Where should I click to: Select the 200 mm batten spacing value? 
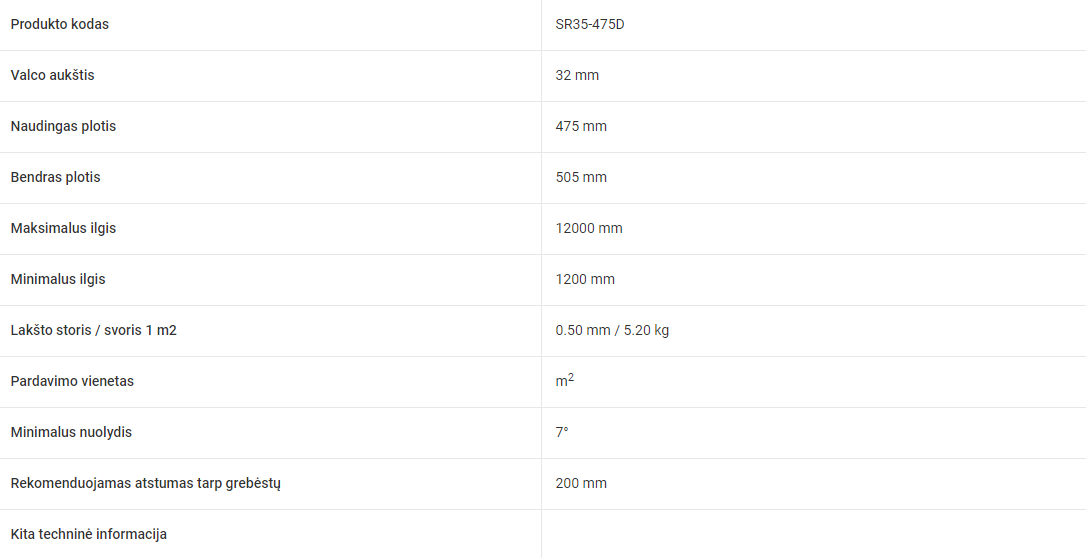coord(581,483)
